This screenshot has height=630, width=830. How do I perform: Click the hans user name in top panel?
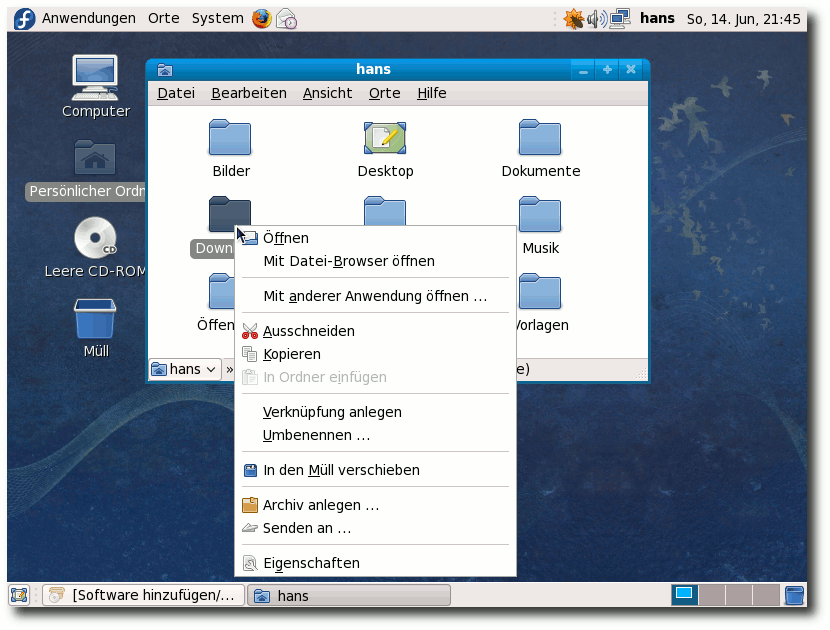coord(657,18)
